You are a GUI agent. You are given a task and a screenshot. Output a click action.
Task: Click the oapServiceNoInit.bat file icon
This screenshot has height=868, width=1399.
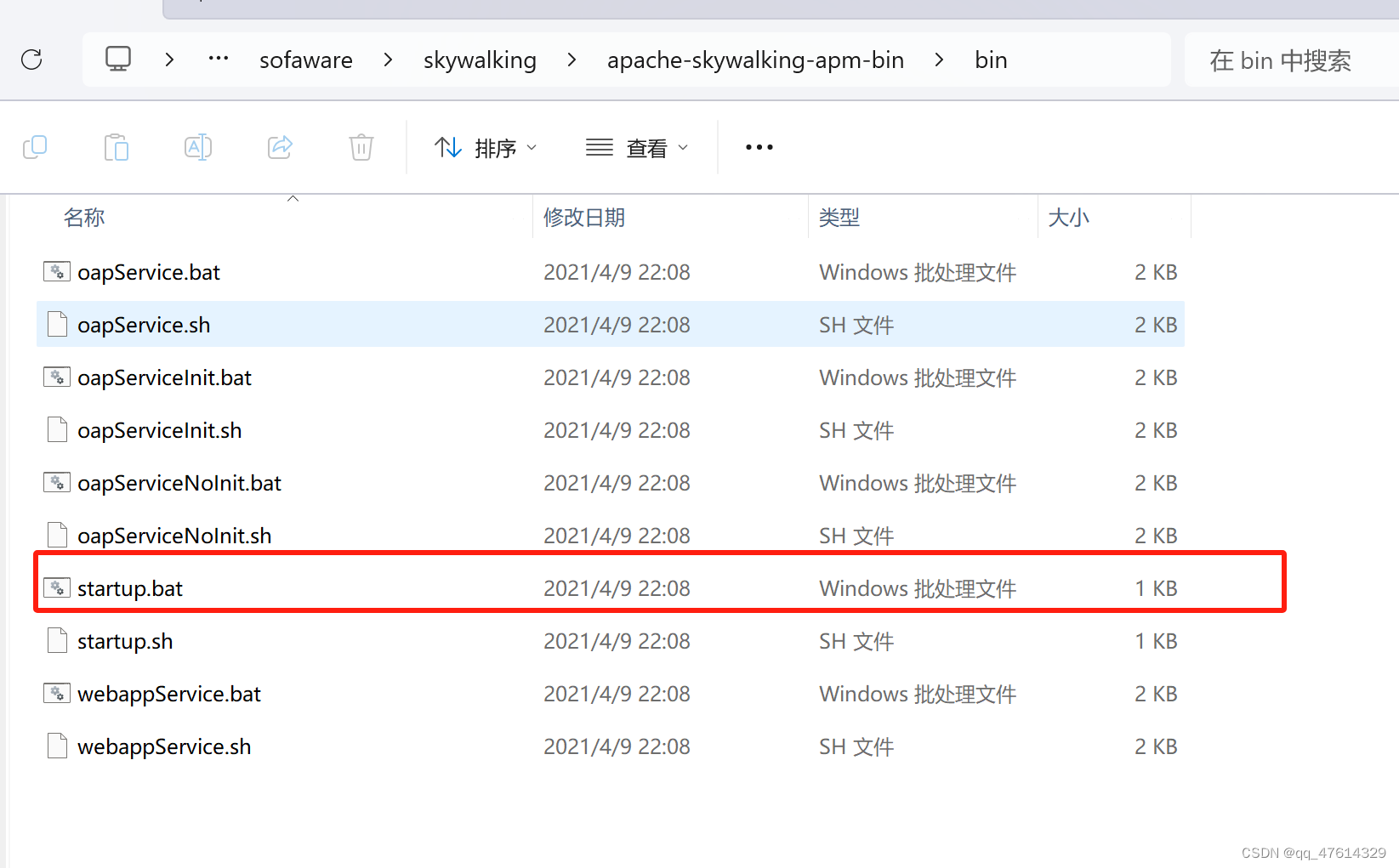click(57, 483)
